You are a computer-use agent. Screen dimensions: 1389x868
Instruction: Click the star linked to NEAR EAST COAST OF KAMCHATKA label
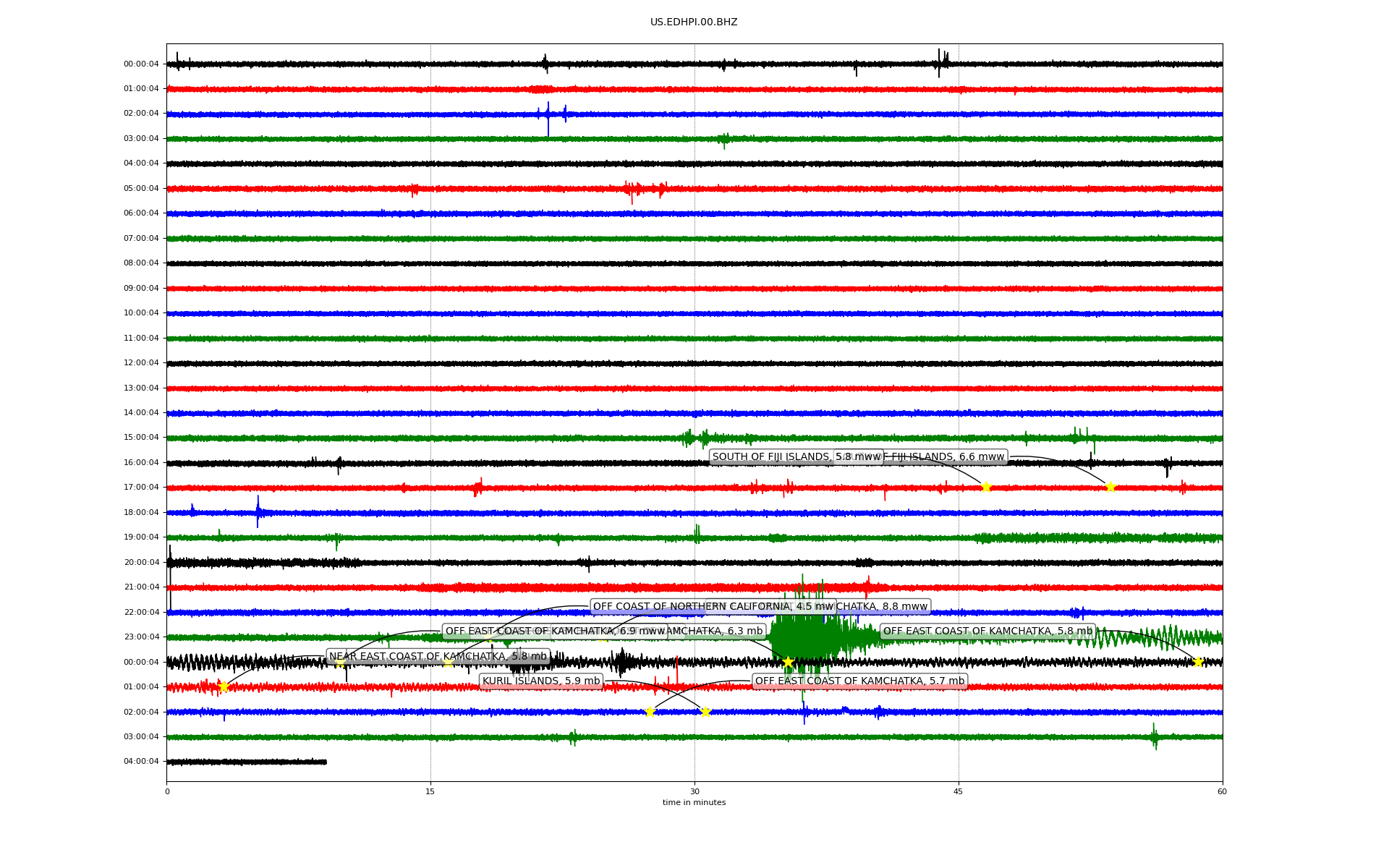(x=224, y=686)
